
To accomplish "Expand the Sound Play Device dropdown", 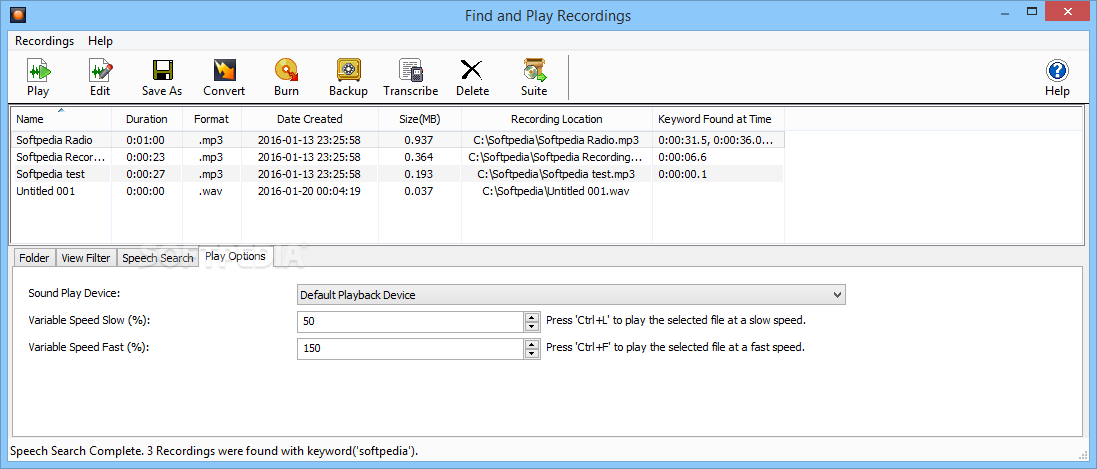I will 837,295.
